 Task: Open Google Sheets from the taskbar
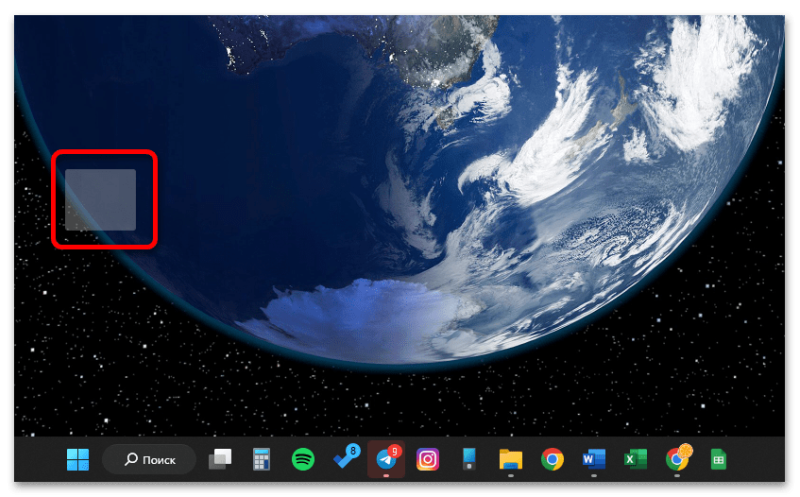[718, 460]
